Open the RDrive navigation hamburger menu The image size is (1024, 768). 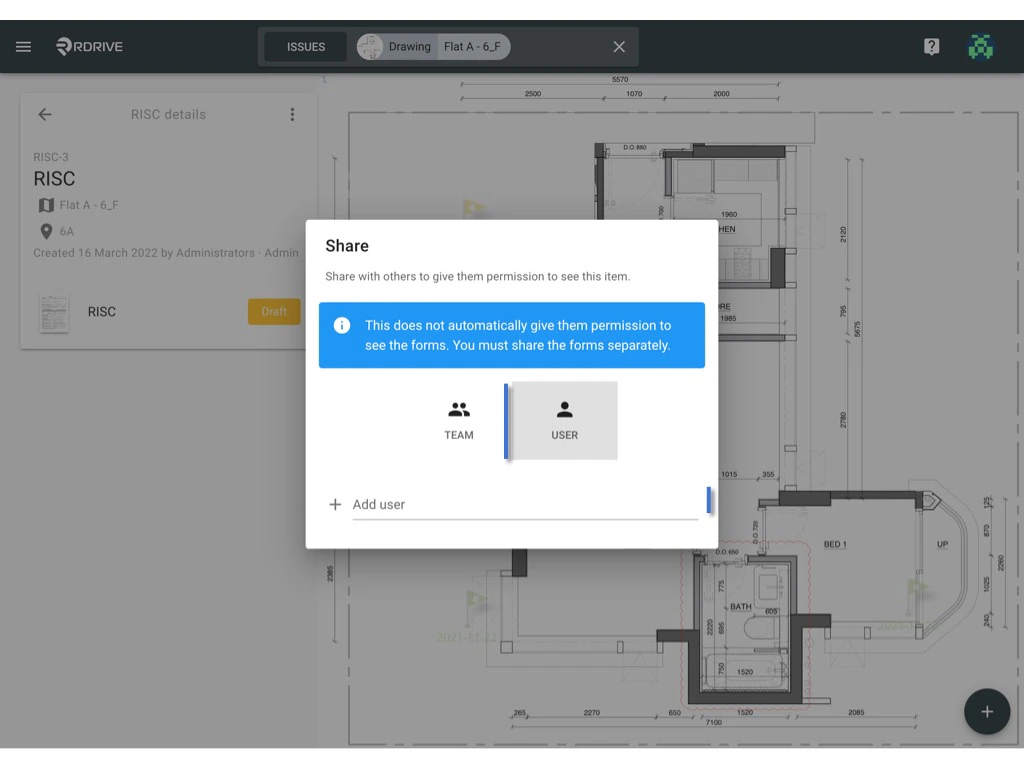[x=23, y=46]
